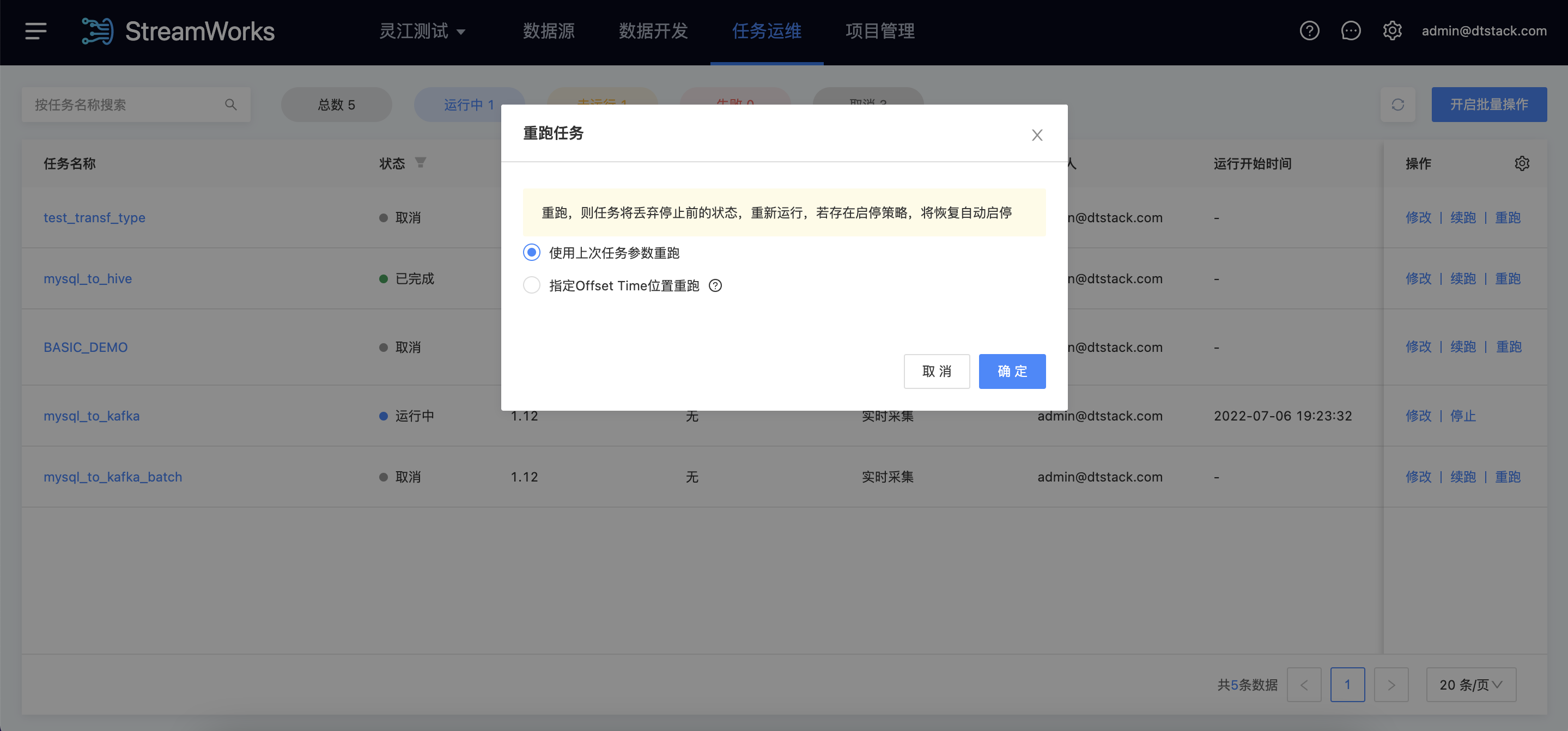Click 续跑 for mysql_to_hive row
Image resolution: width=1568 pixels, height=731 pixels.
[1463, 279]
